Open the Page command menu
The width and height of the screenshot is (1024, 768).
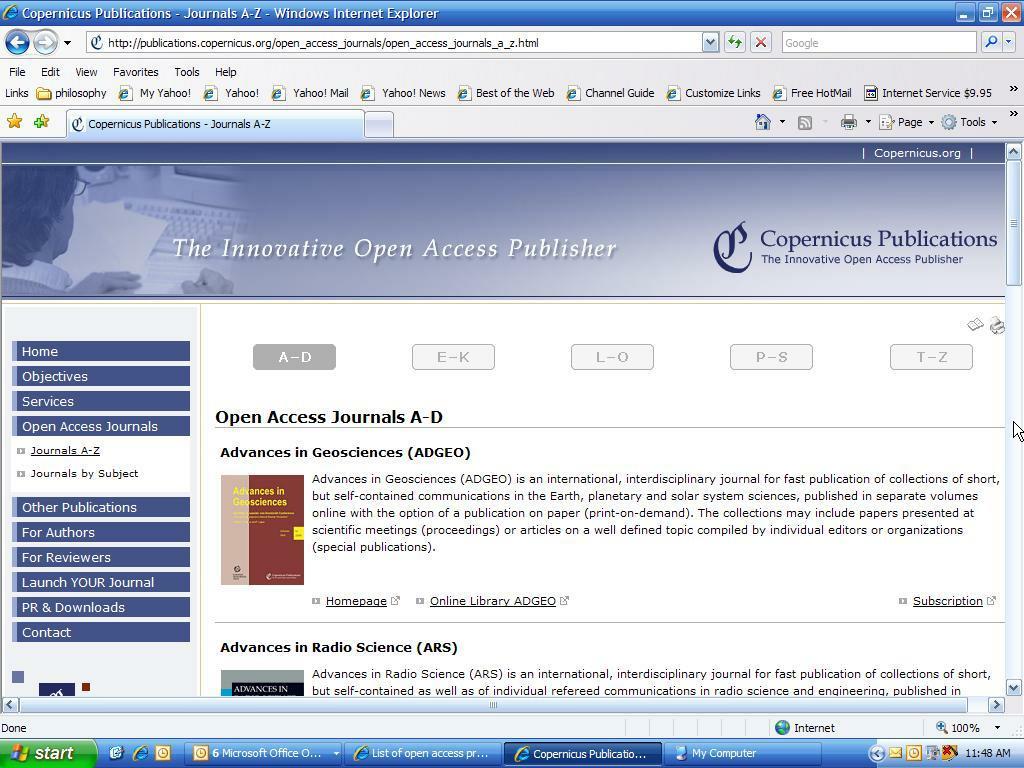pyautogui.click(x=907, y=122)
